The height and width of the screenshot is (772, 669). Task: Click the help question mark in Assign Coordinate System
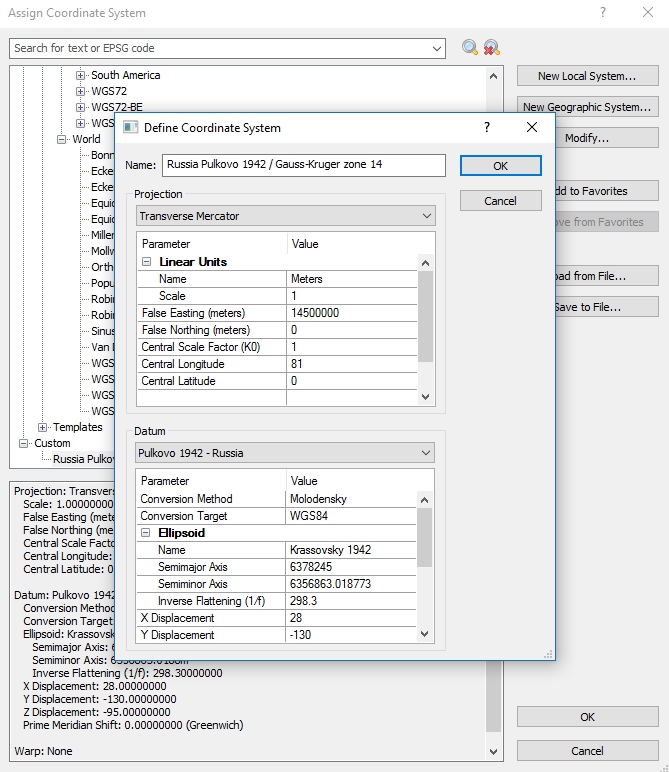[603, 13]
